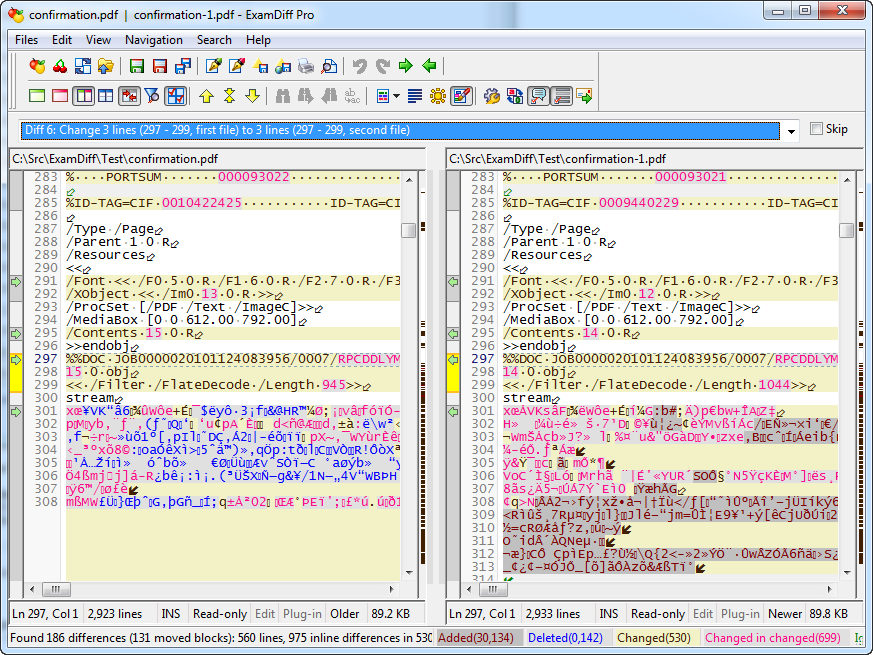Toggle the synchronized scrolling red arrows button
This screenshot has width=873, height=655.
129,96
